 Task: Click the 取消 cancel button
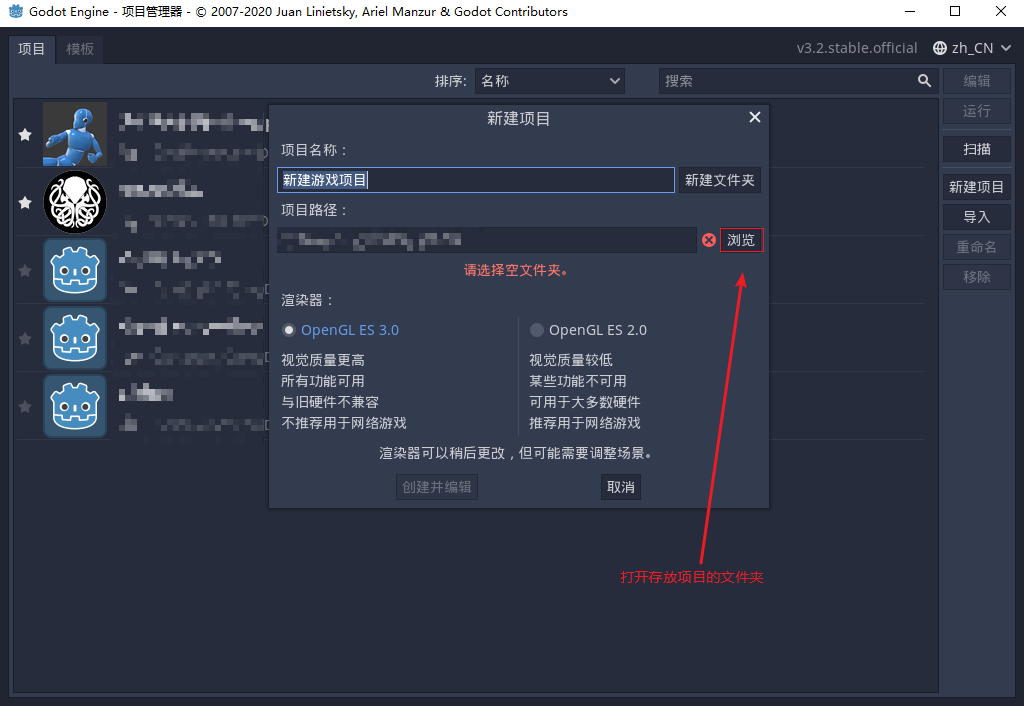(620, 487)
